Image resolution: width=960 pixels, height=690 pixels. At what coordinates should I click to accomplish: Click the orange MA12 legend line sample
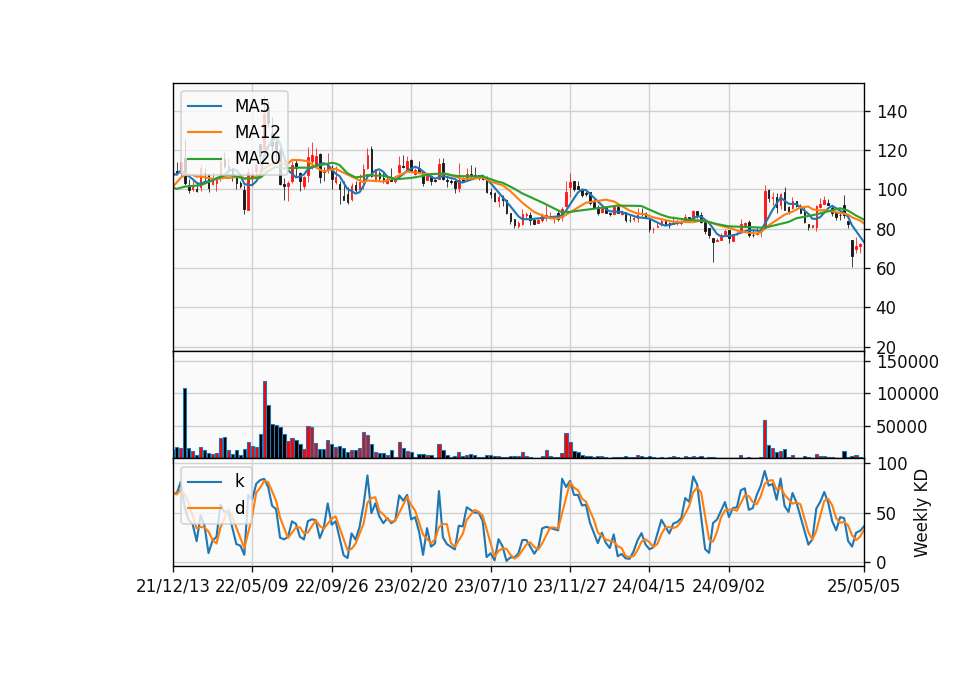coord(204,132)
